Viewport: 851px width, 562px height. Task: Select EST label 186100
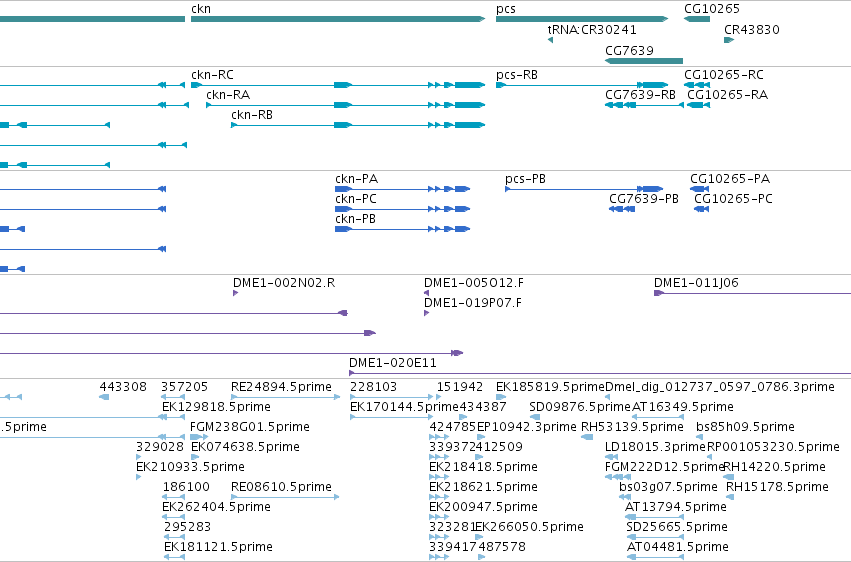186,488
